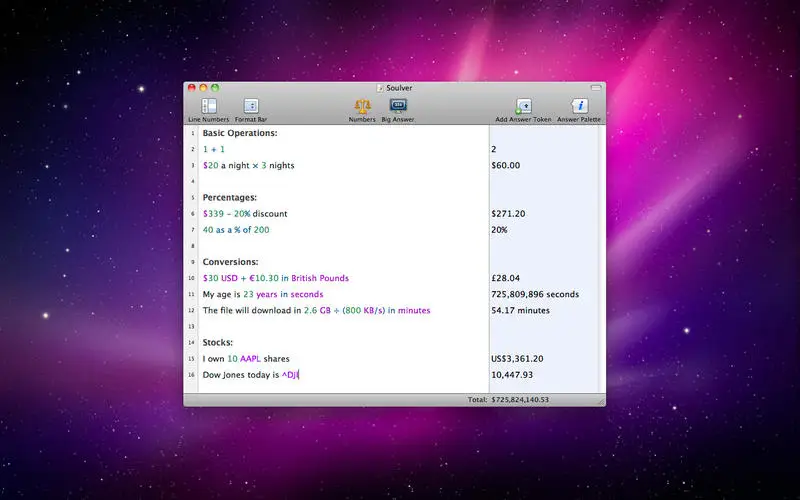Click the Soulver document icon in the title bar
Viewport: 800px width, 500px height.
click(380, 88)
